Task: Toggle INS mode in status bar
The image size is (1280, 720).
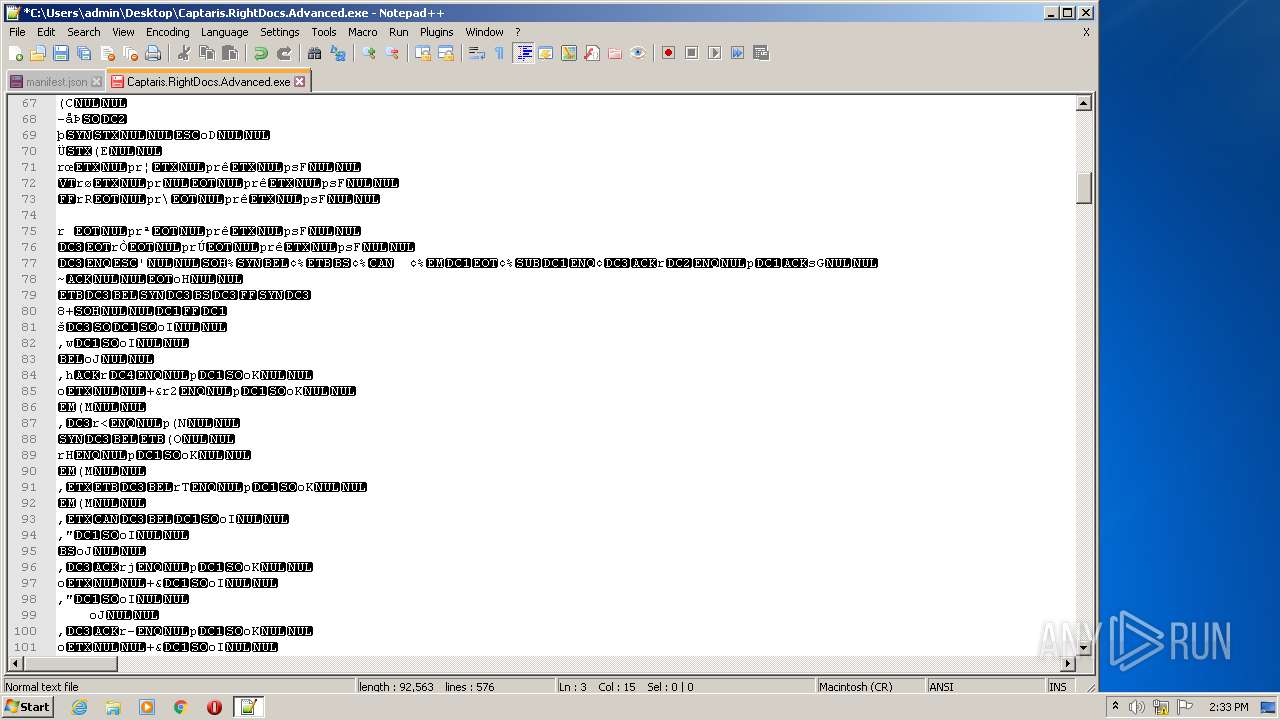Action: click(1058, 687)
